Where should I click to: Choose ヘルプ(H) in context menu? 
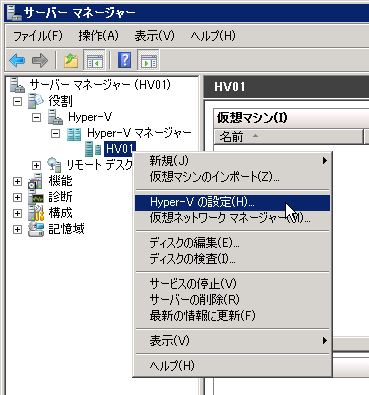click(x=232, y=366)
